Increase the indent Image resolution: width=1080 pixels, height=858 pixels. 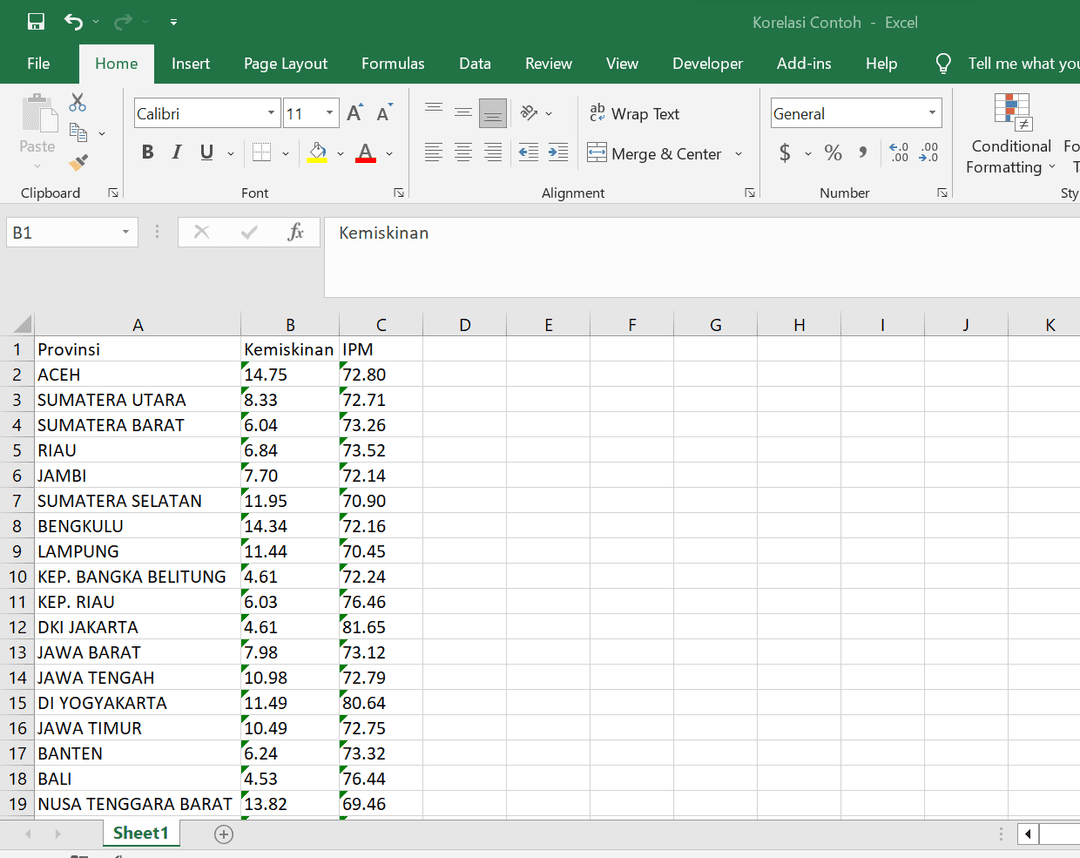coord(558,152)
